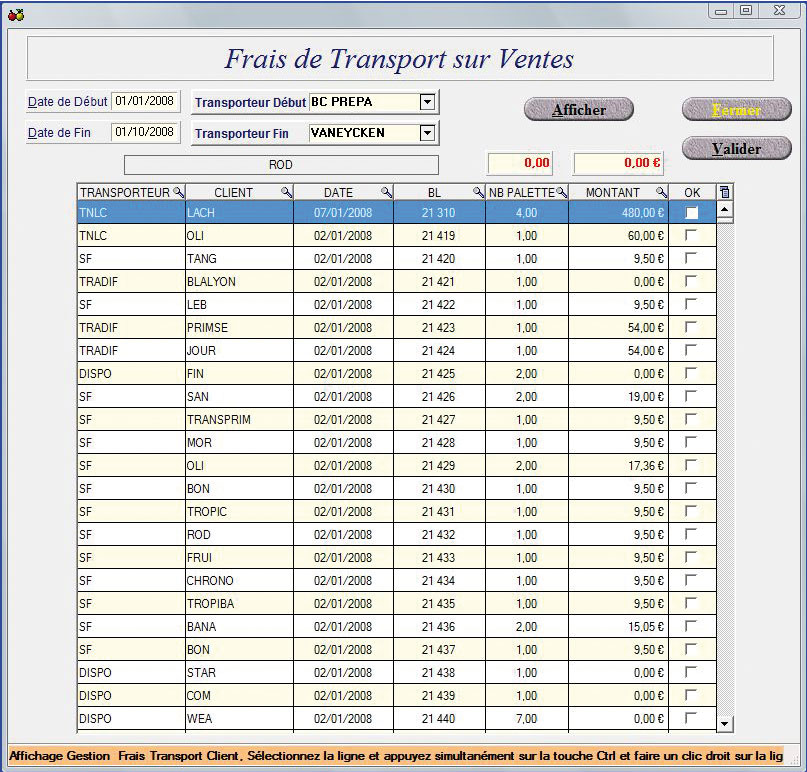Image resolution: width=807 pixels, height=772 pixels.
Task: Select the amount cell 480,00 €
Action: [619, 213]
